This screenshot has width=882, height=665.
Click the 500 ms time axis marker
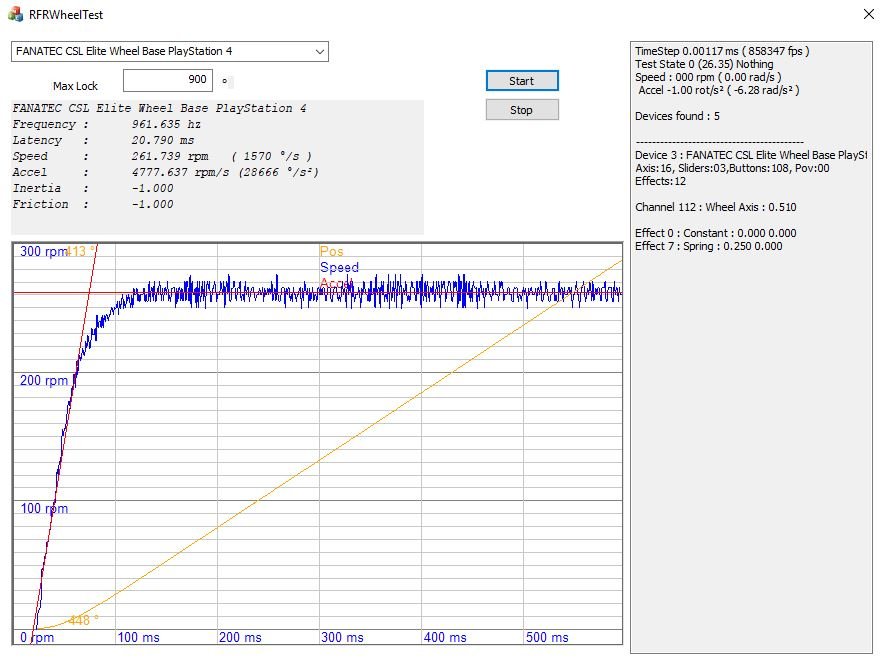tap(547, 637)
